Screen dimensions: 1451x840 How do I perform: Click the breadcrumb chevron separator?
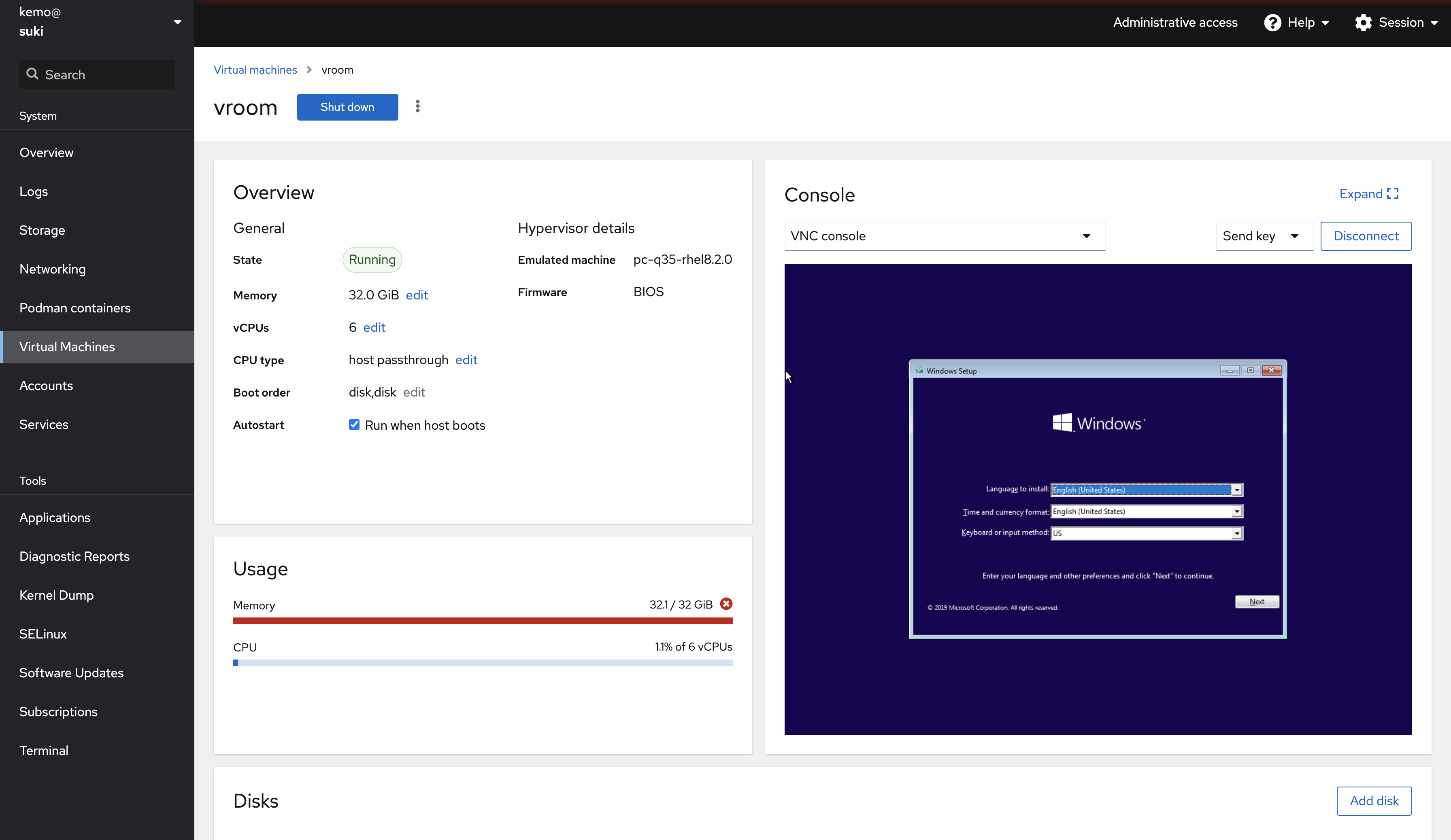pyautogui.click(x=309, y=70)
